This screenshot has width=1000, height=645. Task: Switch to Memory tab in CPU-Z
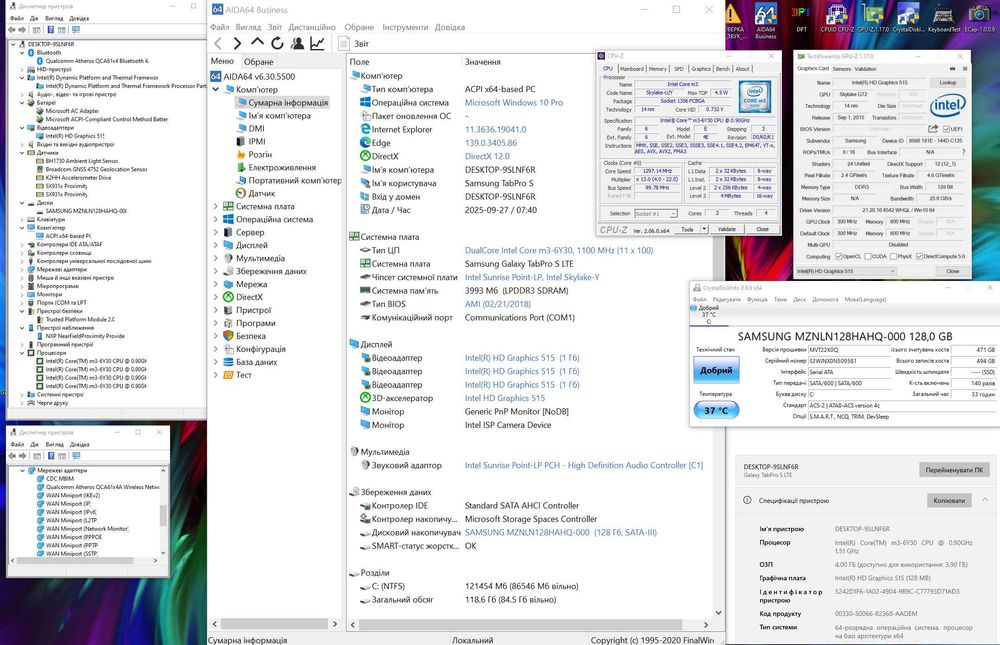click(658, 69)
